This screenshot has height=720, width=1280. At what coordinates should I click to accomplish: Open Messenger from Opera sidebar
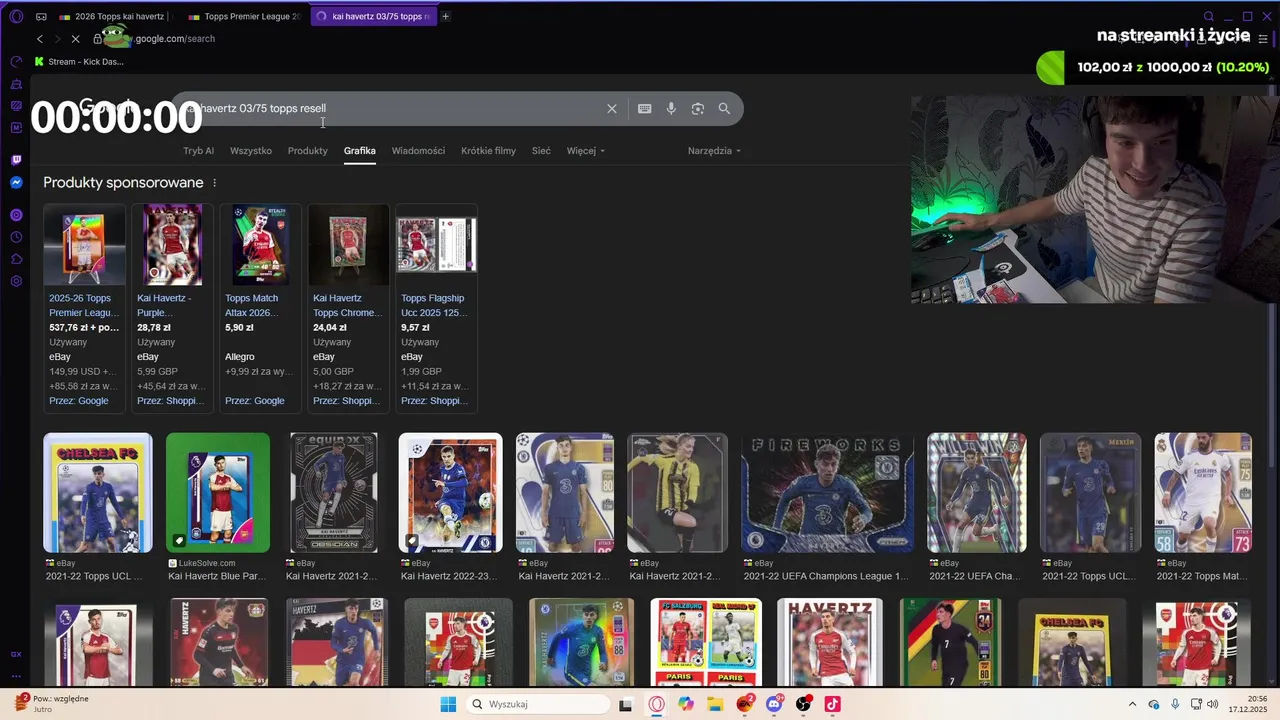[16, 182]
